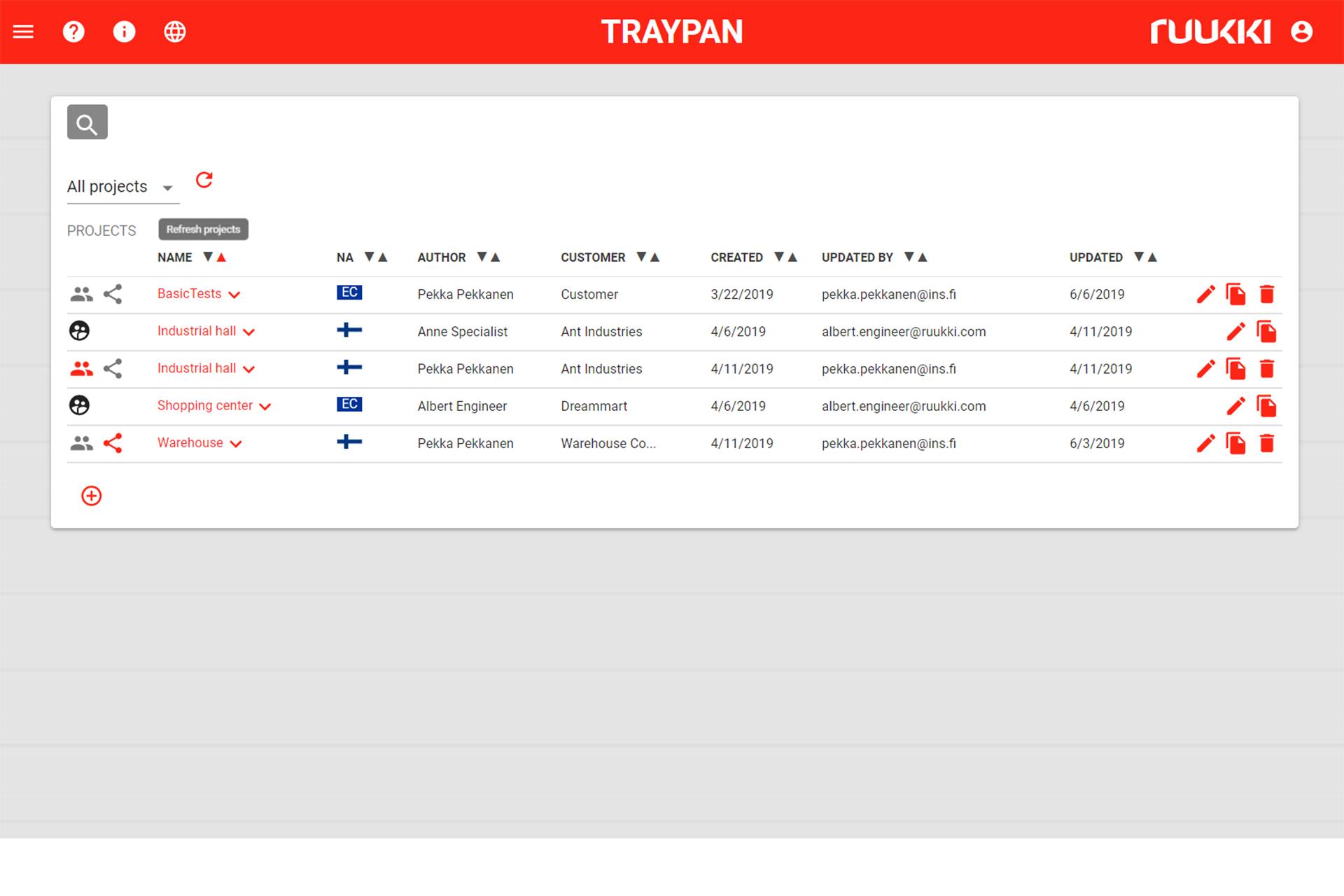Edit Pekka Pekkanen's Industrial hall project
Viewport: 1344px width, 896px height.
click(1205, 369)
